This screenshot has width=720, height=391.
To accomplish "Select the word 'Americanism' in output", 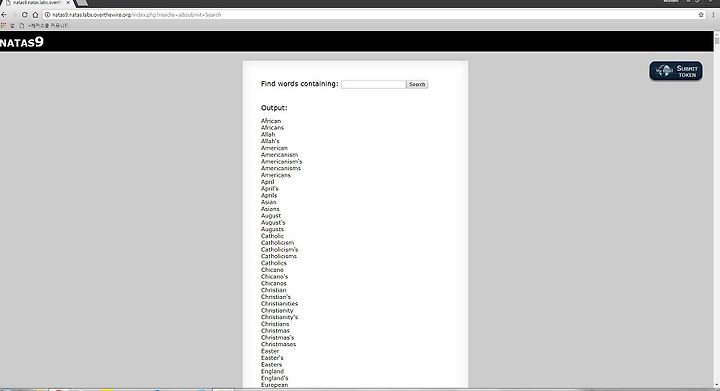I will (x=280, y=155).
